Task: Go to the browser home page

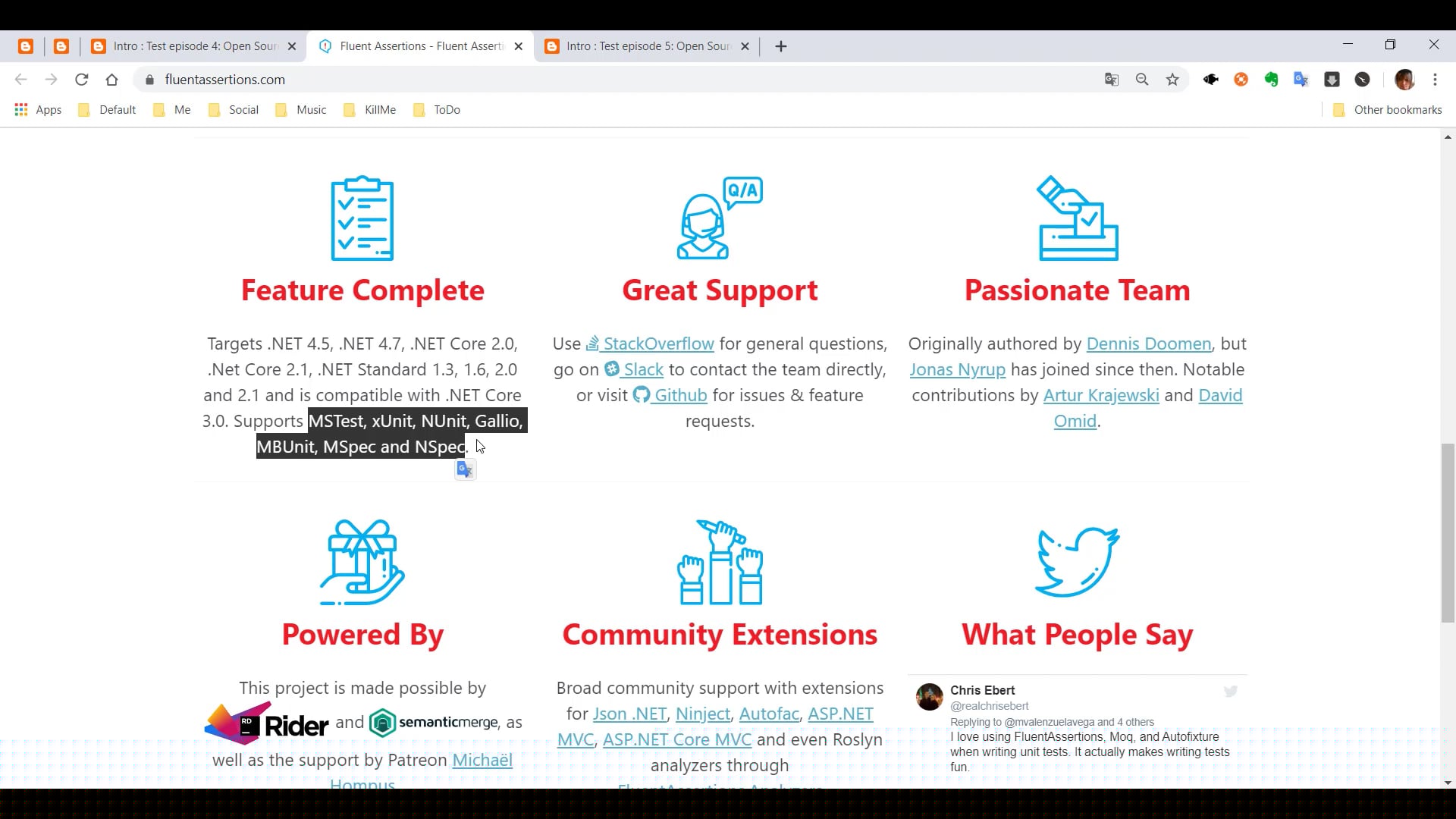Action: point(112,80)
